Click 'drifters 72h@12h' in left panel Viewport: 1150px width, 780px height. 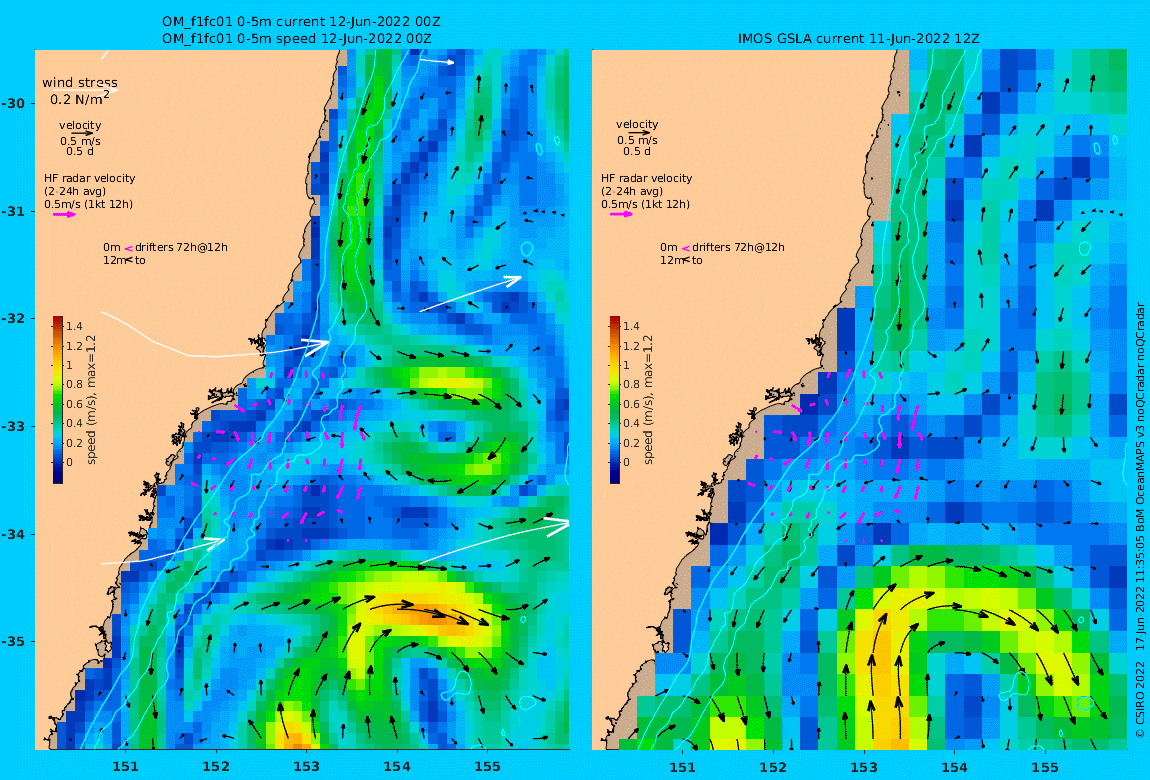pyautogui.click(x=181, y=247)
